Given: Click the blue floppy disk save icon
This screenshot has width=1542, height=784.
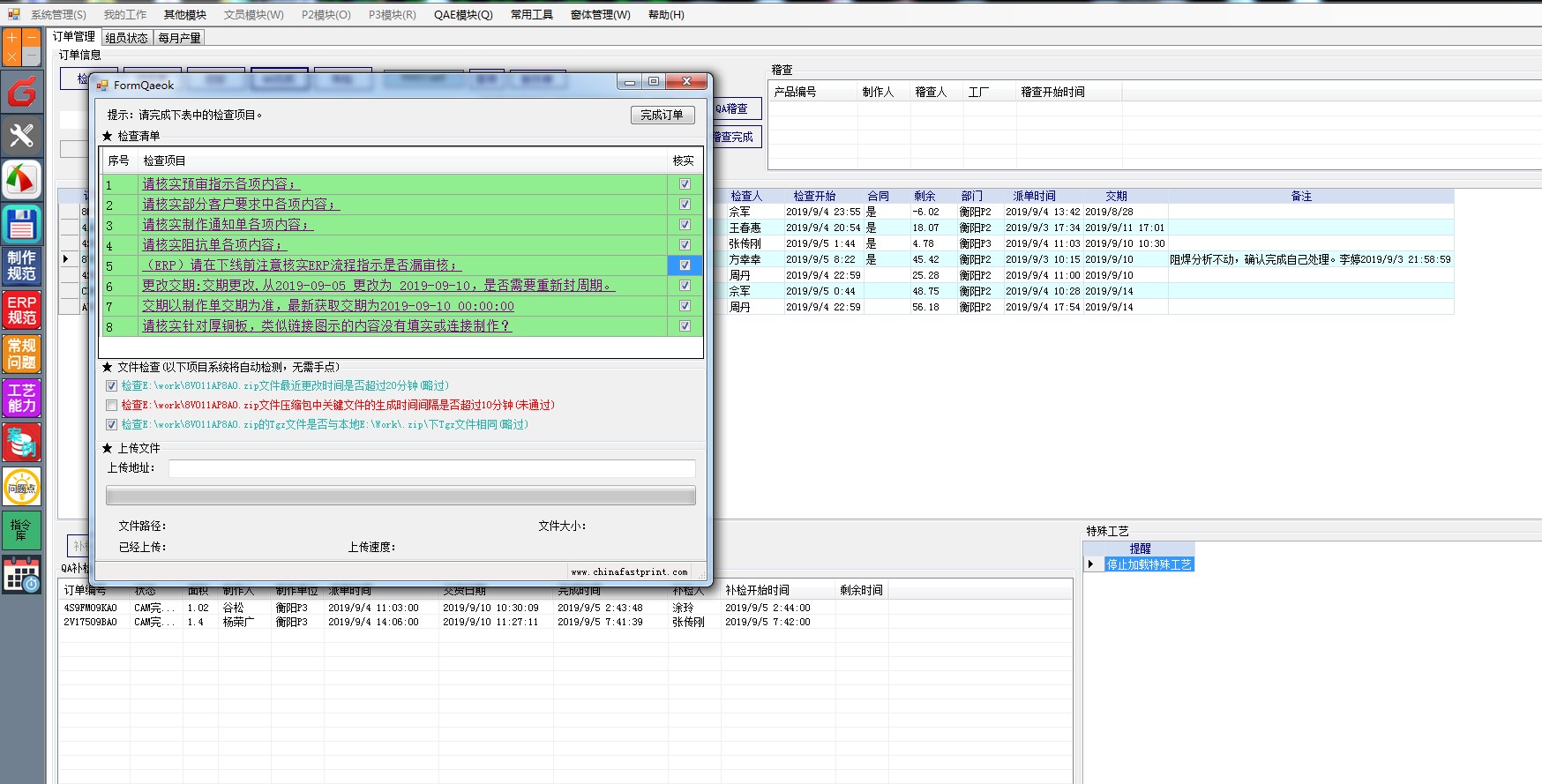Looking at the screenshot, I should coord(21,224).
